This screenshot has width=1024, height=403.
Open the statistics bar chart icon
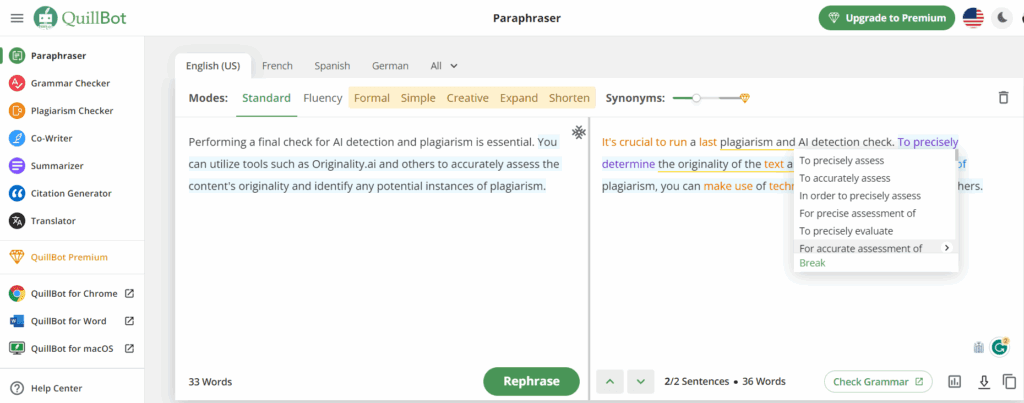(954, 381)
